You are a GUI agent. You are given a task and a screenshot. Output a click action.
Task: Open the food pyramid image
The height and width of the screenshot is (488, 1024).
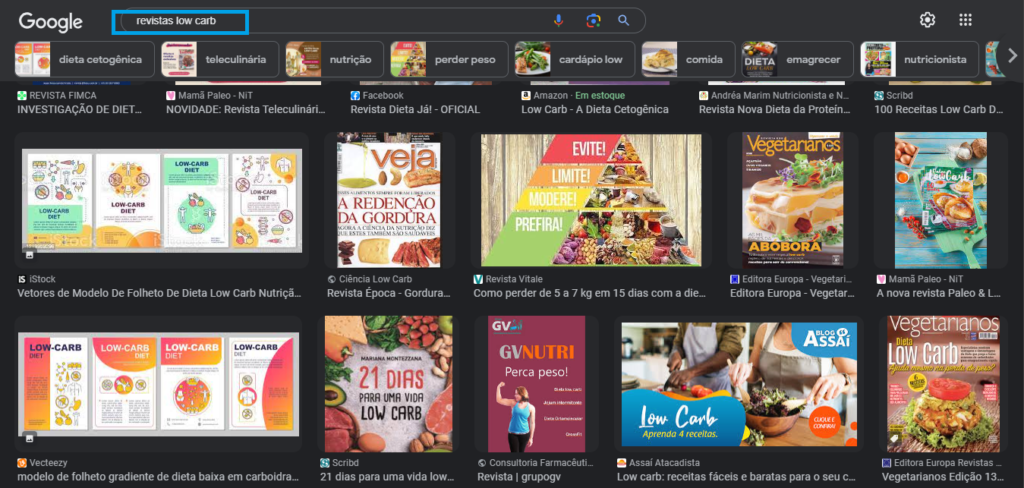pyautogui.click(x=591, y=200)
